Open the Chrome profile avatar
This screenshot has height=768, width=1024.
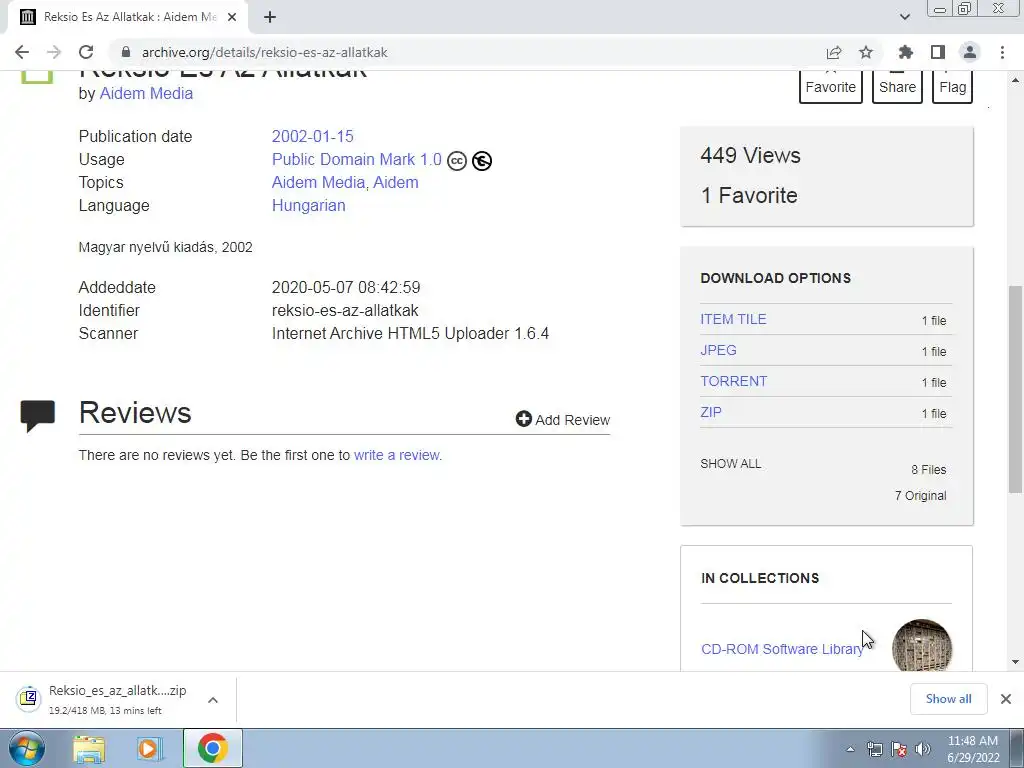tap(970, 52)
